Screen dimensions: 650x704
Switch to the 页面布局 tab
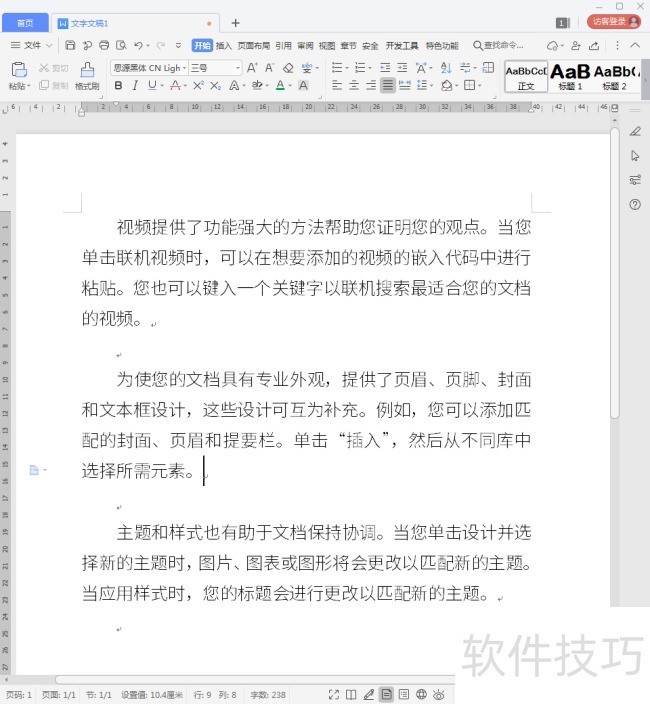click(x=254, y=45)
